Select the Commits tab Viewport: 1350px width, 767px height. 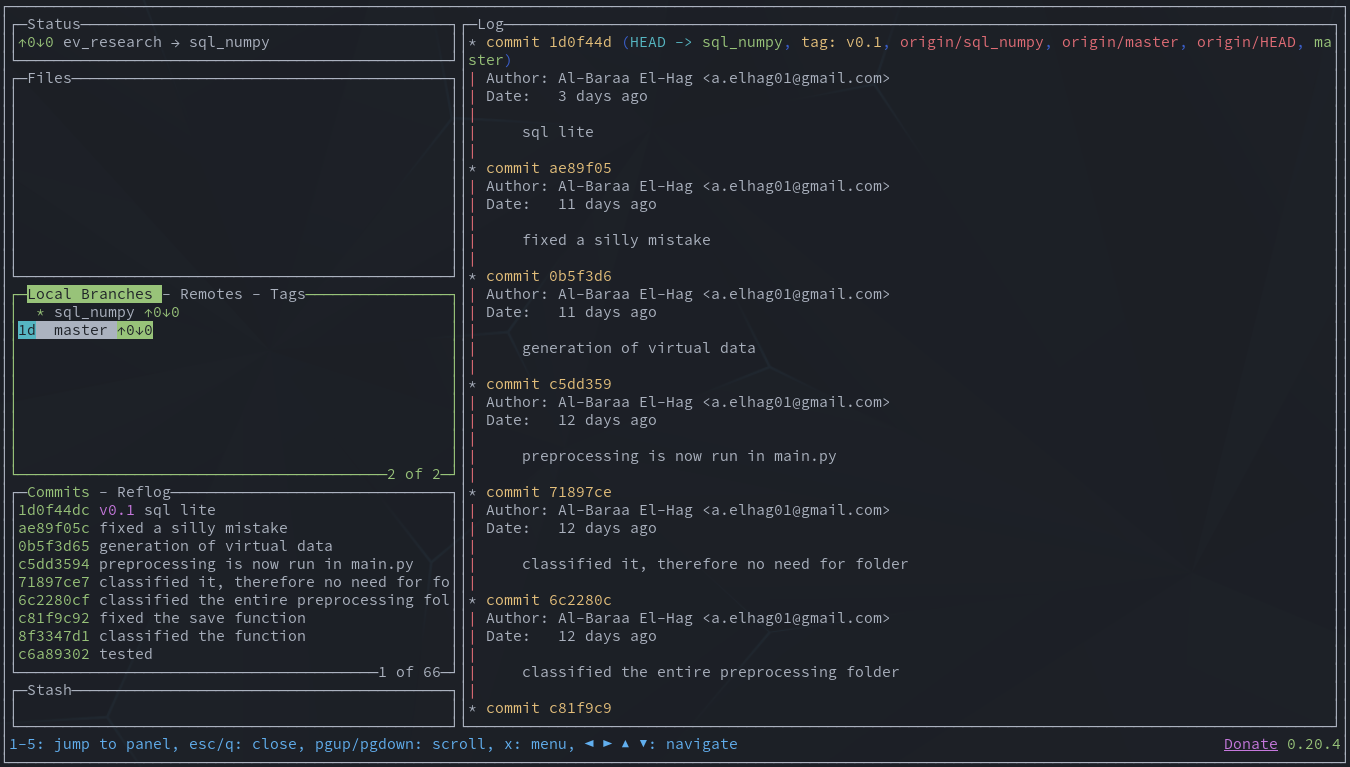[x=58, y=492]
